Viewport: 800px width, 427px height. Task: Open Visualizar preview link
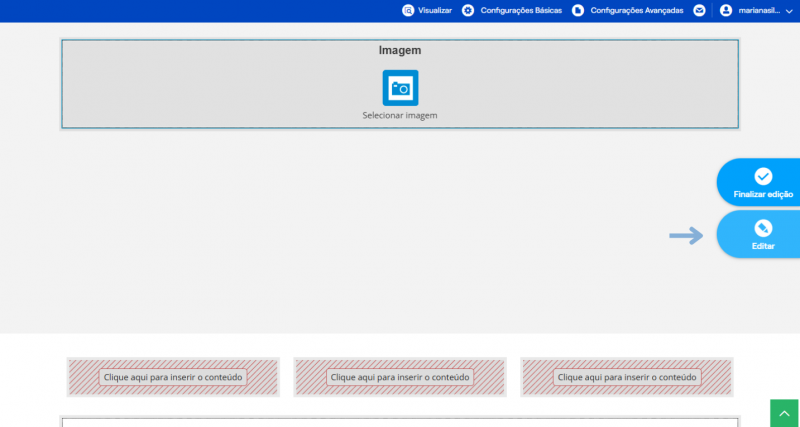tap(435, 10)
